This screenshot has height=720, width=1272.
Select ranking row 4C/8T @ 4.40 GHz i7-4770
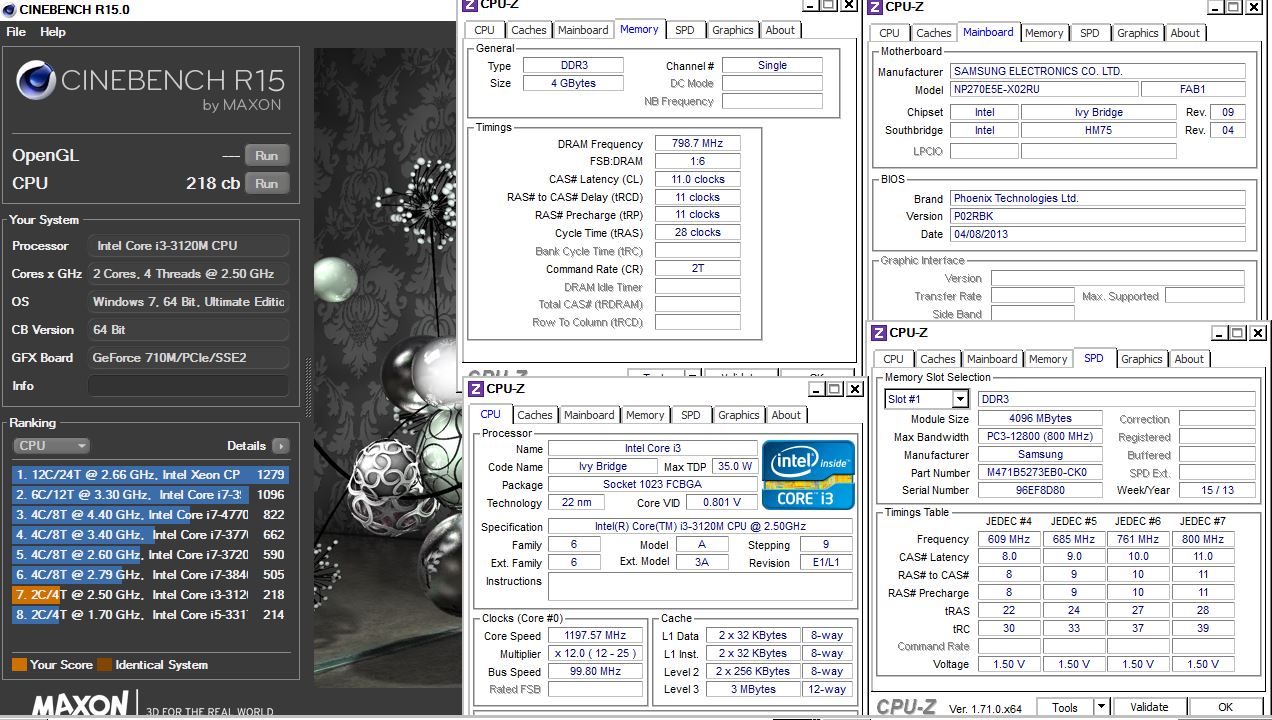(x=150, y=515)
